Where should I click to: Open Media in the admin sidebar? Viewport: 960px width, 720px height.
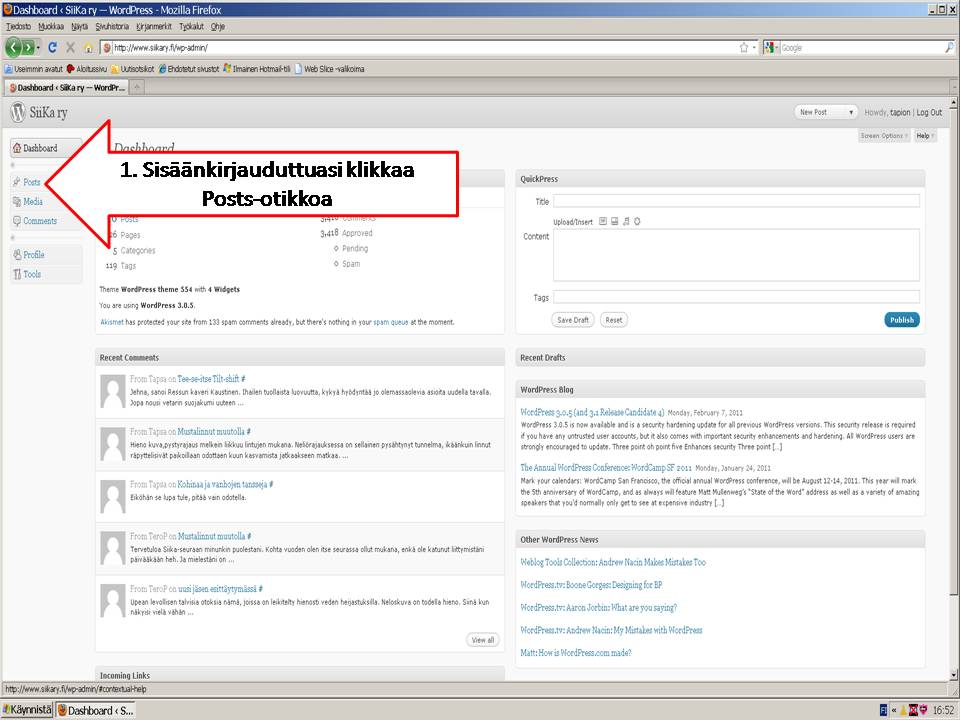click(x=33, y=202)
